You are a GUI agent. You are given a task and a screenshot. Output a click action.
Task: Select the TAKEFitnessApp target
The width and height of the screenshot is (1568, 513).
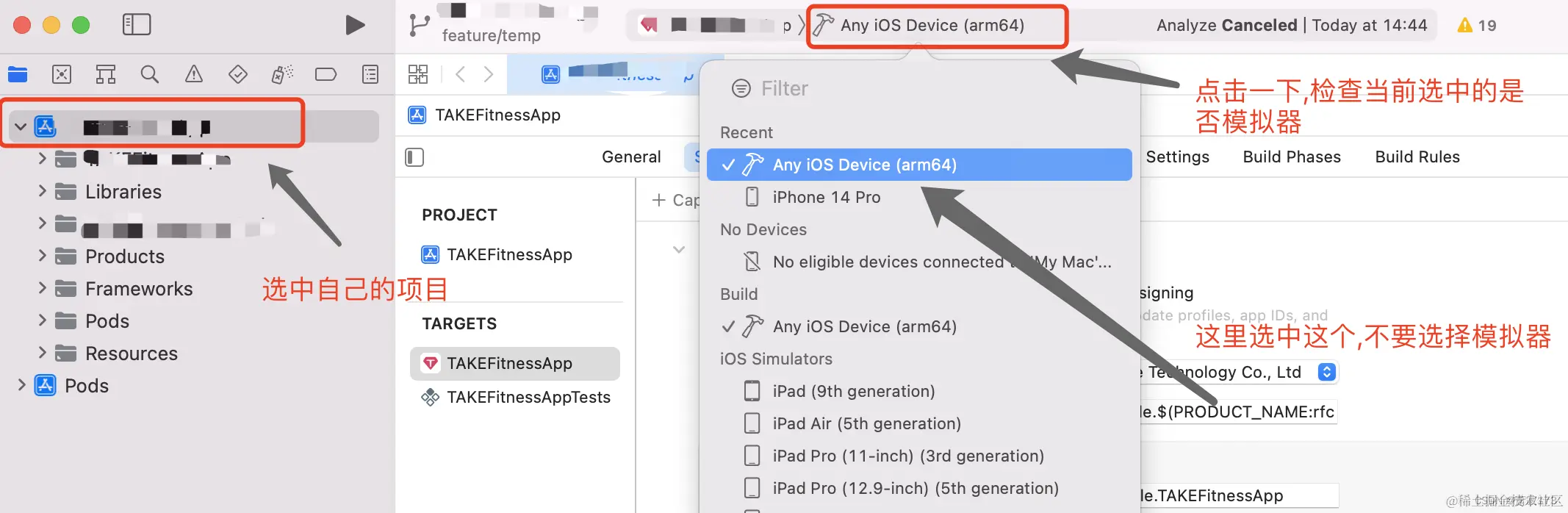click(515, 363)
